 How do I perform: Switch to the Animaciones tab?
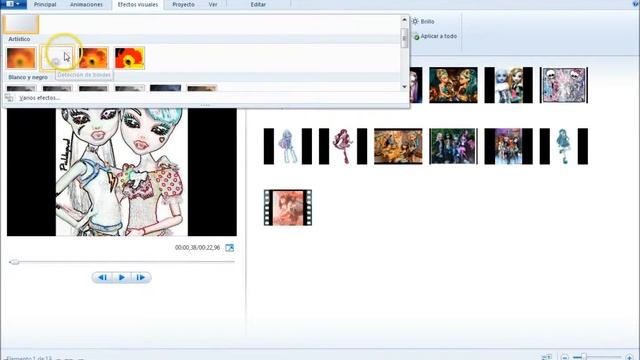tap(86, 4)
